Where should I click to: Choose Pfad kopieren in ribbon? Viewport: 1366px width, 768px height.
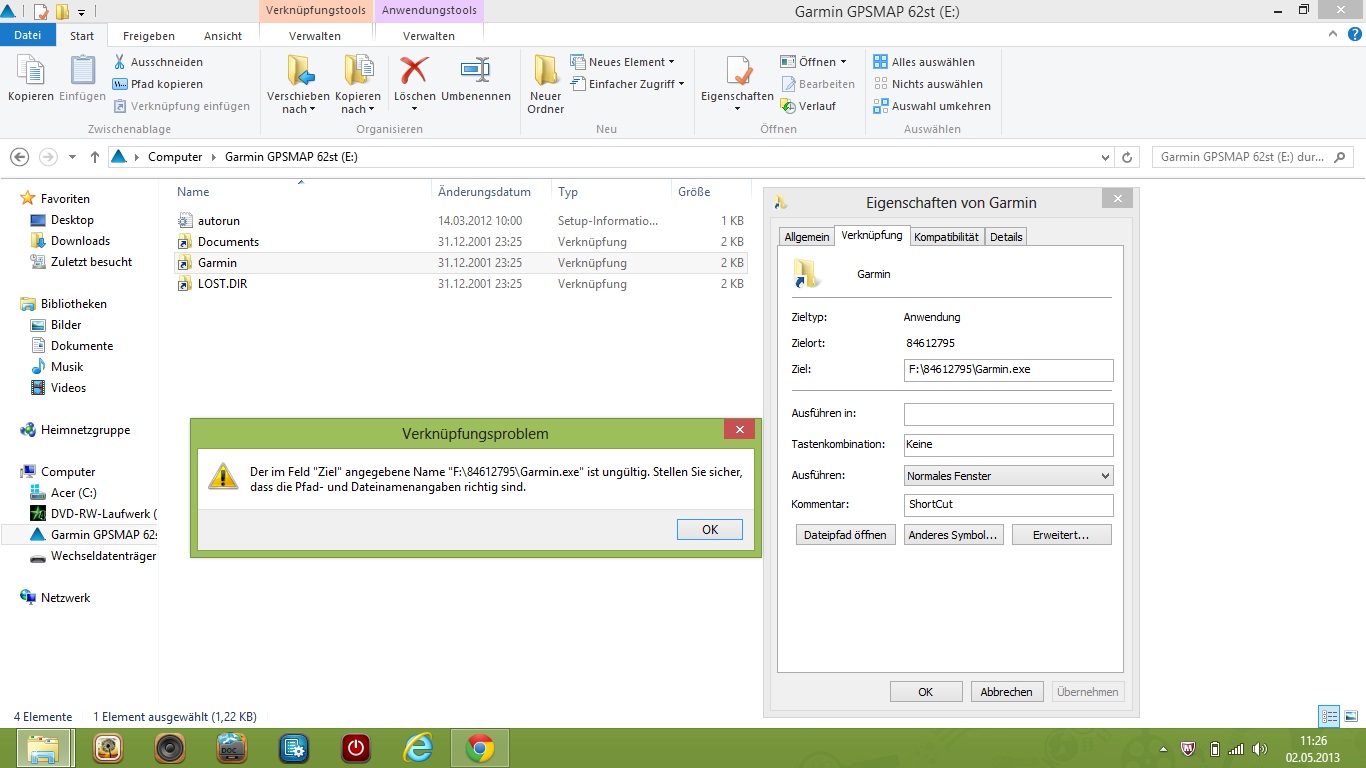click(158, 84)
